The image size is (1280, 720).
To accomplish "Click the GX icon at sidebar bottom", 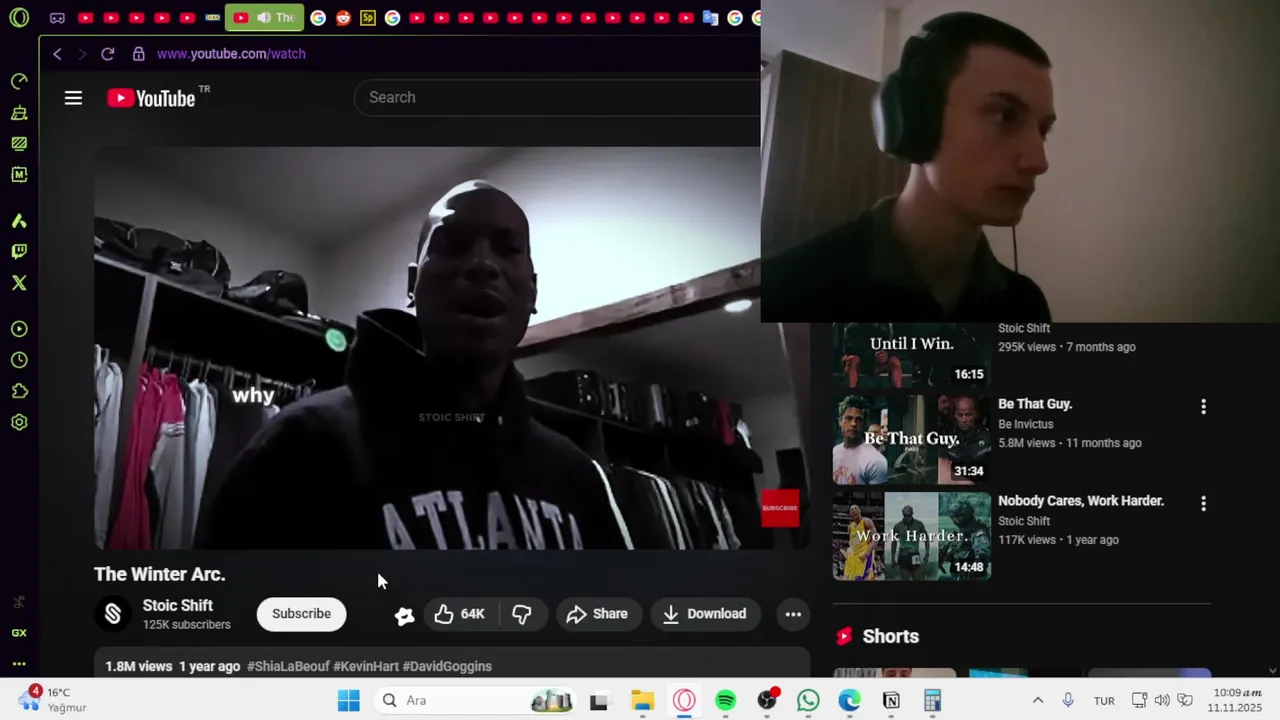I will point(19,632).
